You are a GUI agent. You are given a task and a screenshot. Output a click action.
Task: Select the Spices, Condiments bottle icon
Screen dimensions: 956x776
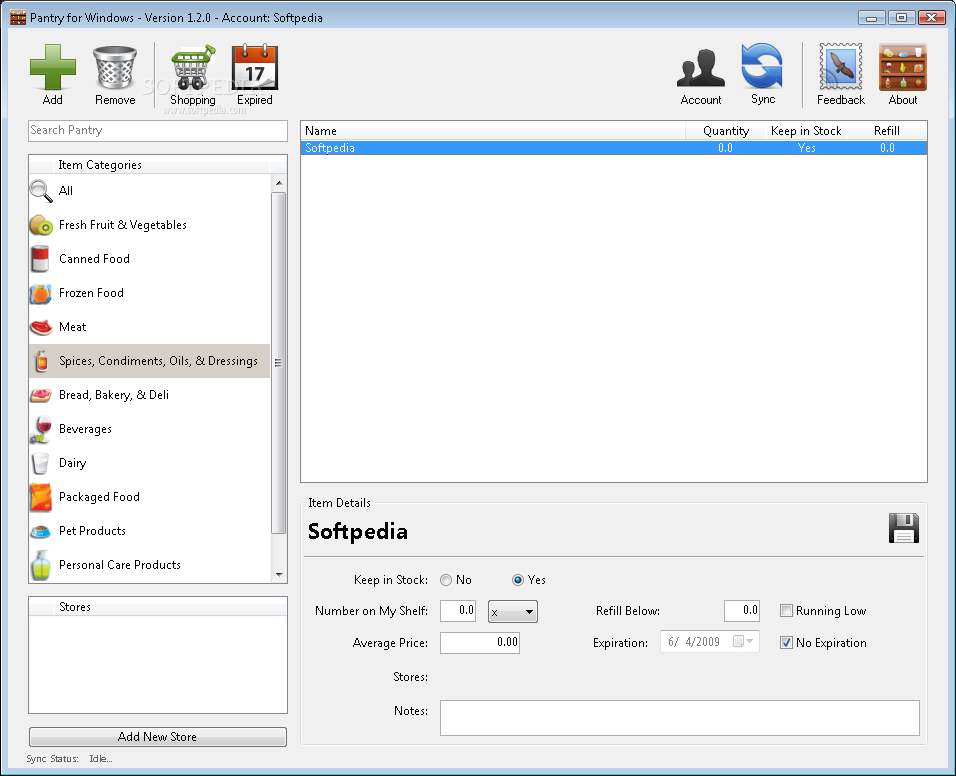click(x=41, y=361)
